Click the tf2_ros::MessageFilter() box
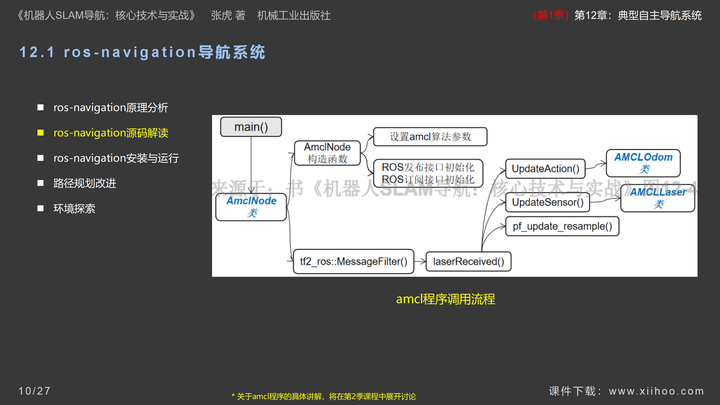The height and width of the screenshot is (405, 720). tap(354, 262)
